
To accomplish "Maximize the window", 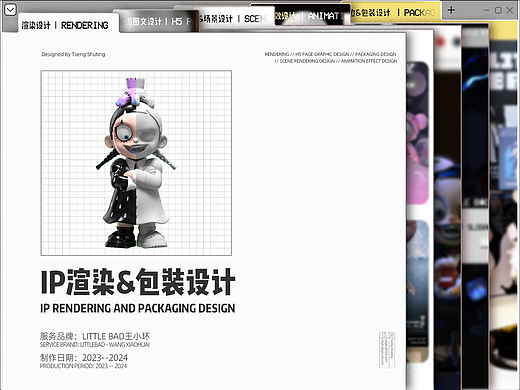I will 498,10.
